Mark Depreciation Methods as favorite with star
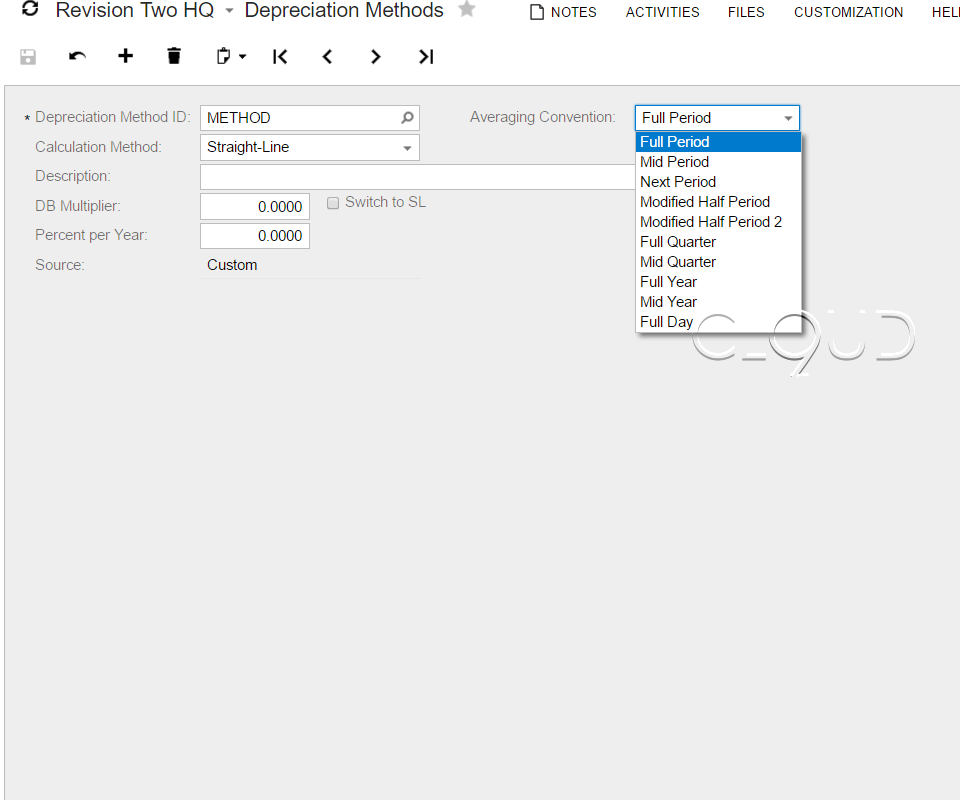 click(x=467, y=9)
